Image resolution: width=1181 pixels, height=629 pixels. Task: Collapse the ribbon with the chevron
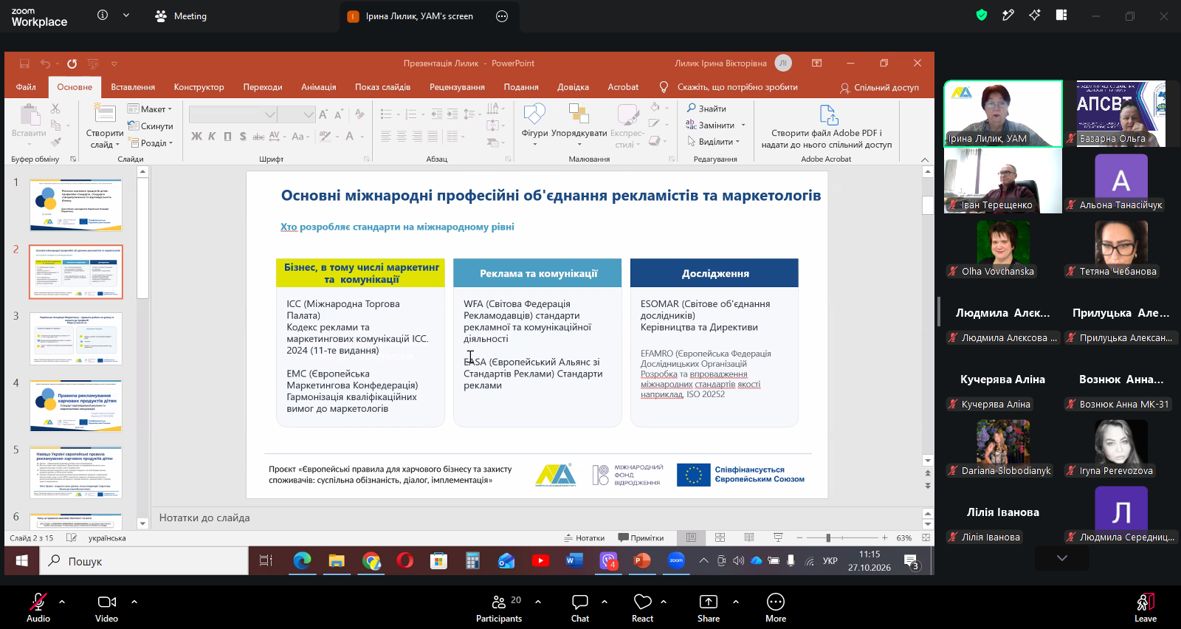pos(925,159)
